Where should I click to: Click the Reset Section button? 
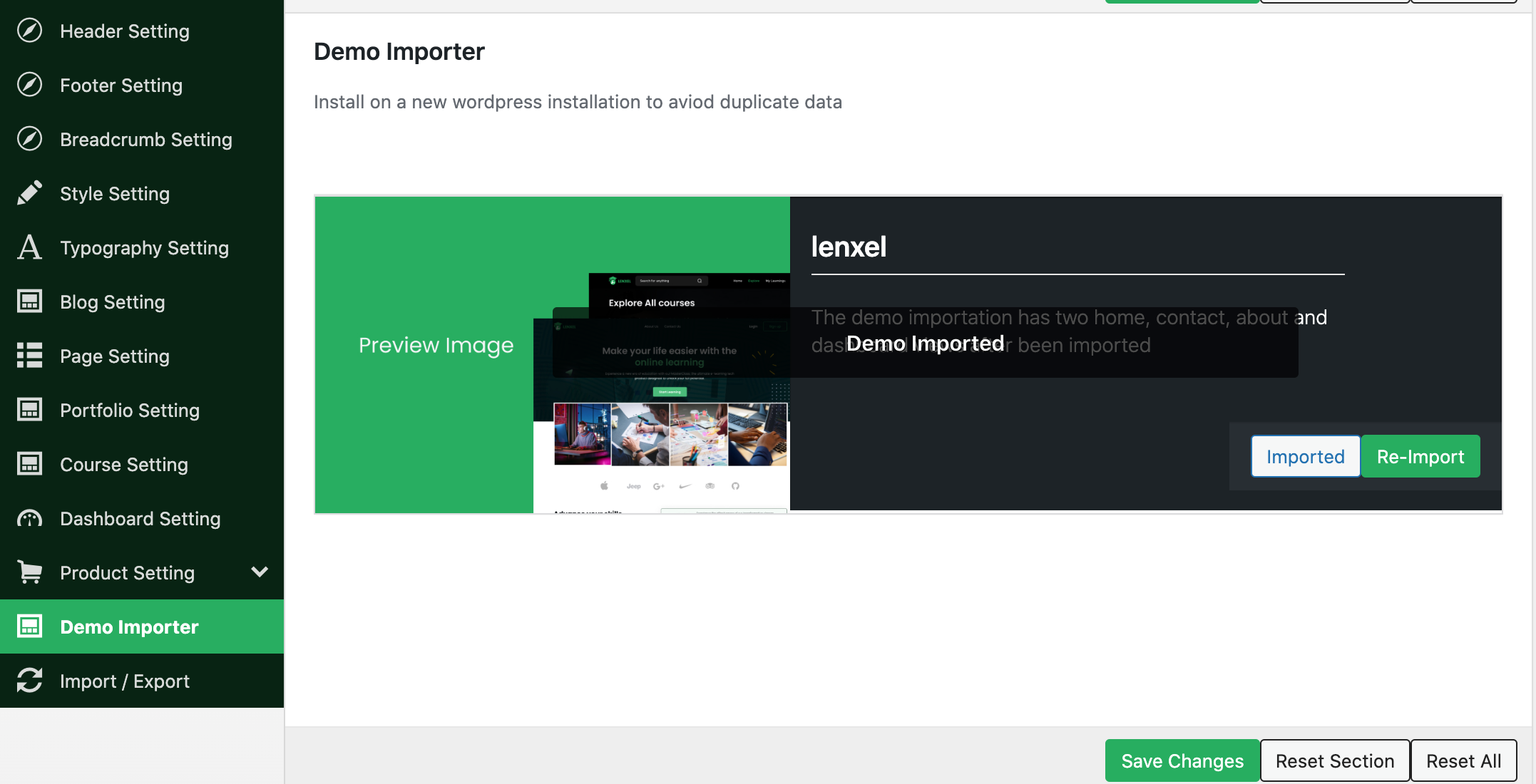click(x=1335, y=760)
